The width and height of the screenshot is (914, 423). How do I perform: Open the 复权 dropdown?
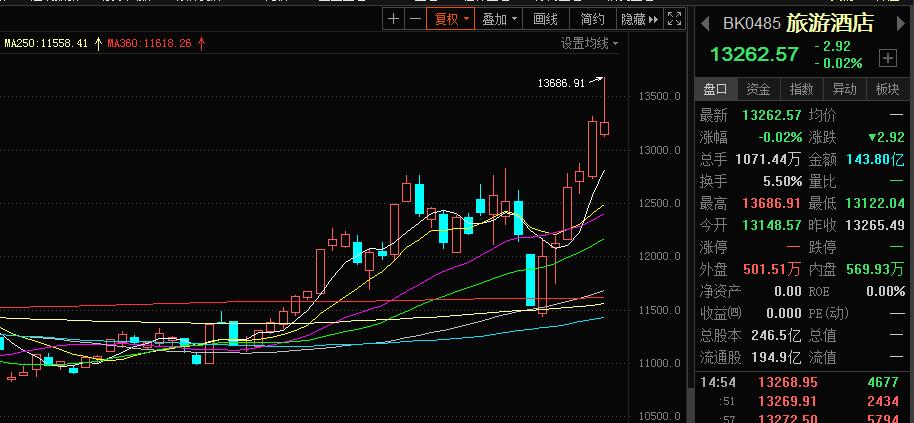(x=448, y=19)
